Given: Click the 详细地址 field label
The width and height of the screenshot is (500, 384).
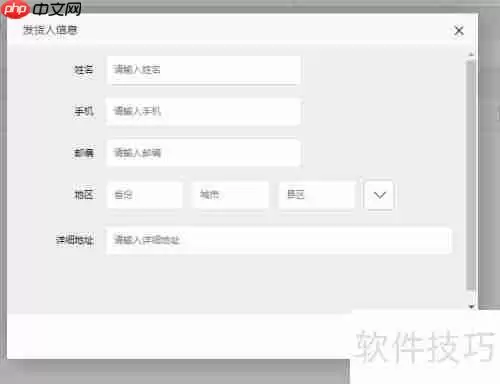Looking at the screenshot, I should (75, 240).
